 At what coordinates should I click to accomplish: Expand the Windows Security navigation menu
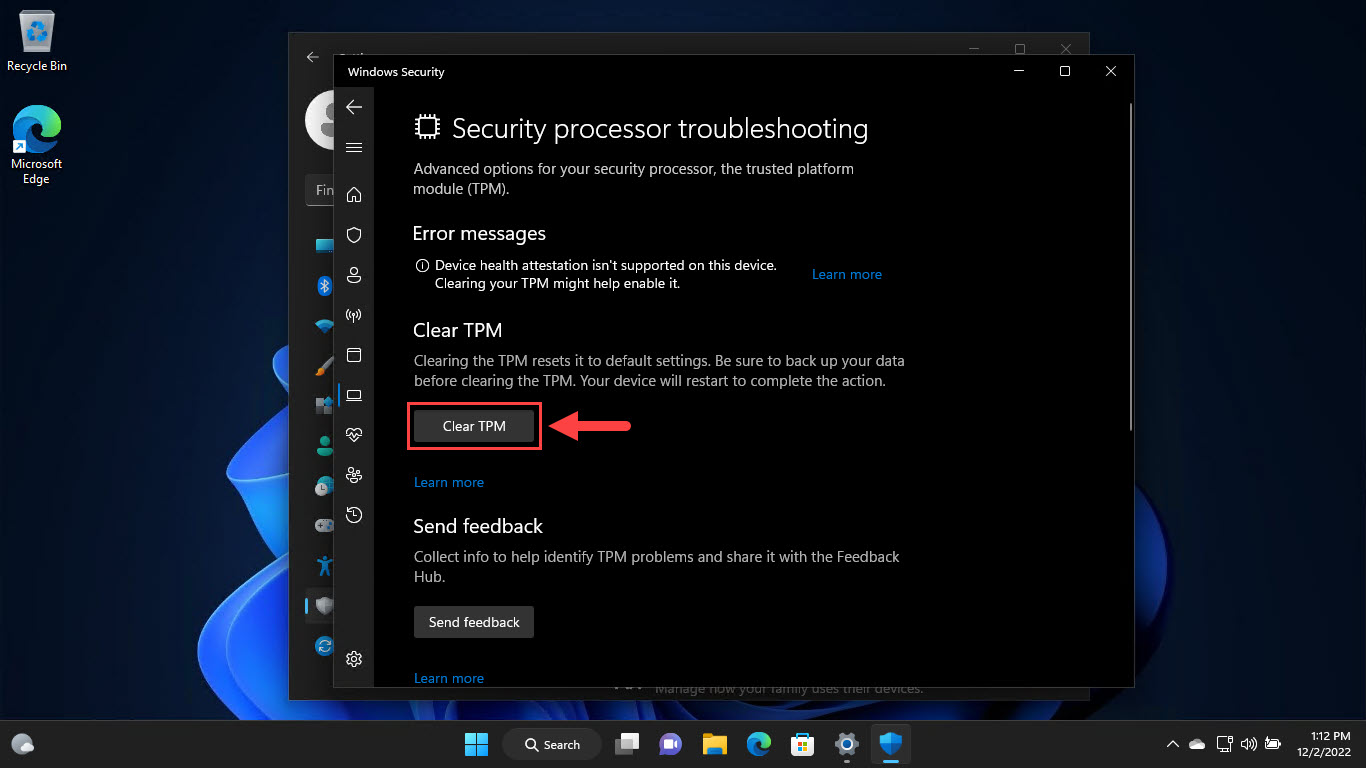coord(353,147)
